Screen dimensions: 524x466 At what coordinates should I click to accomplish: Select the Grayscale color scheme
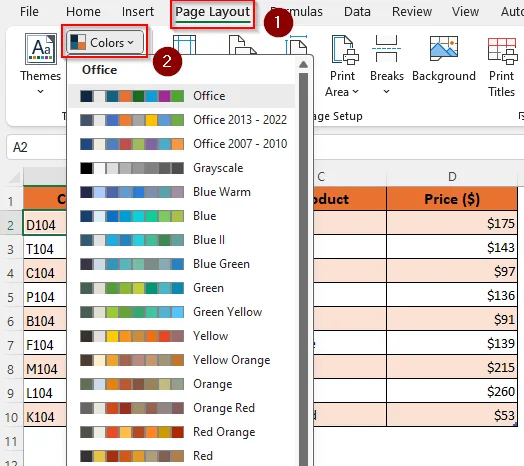pos(181,168)
